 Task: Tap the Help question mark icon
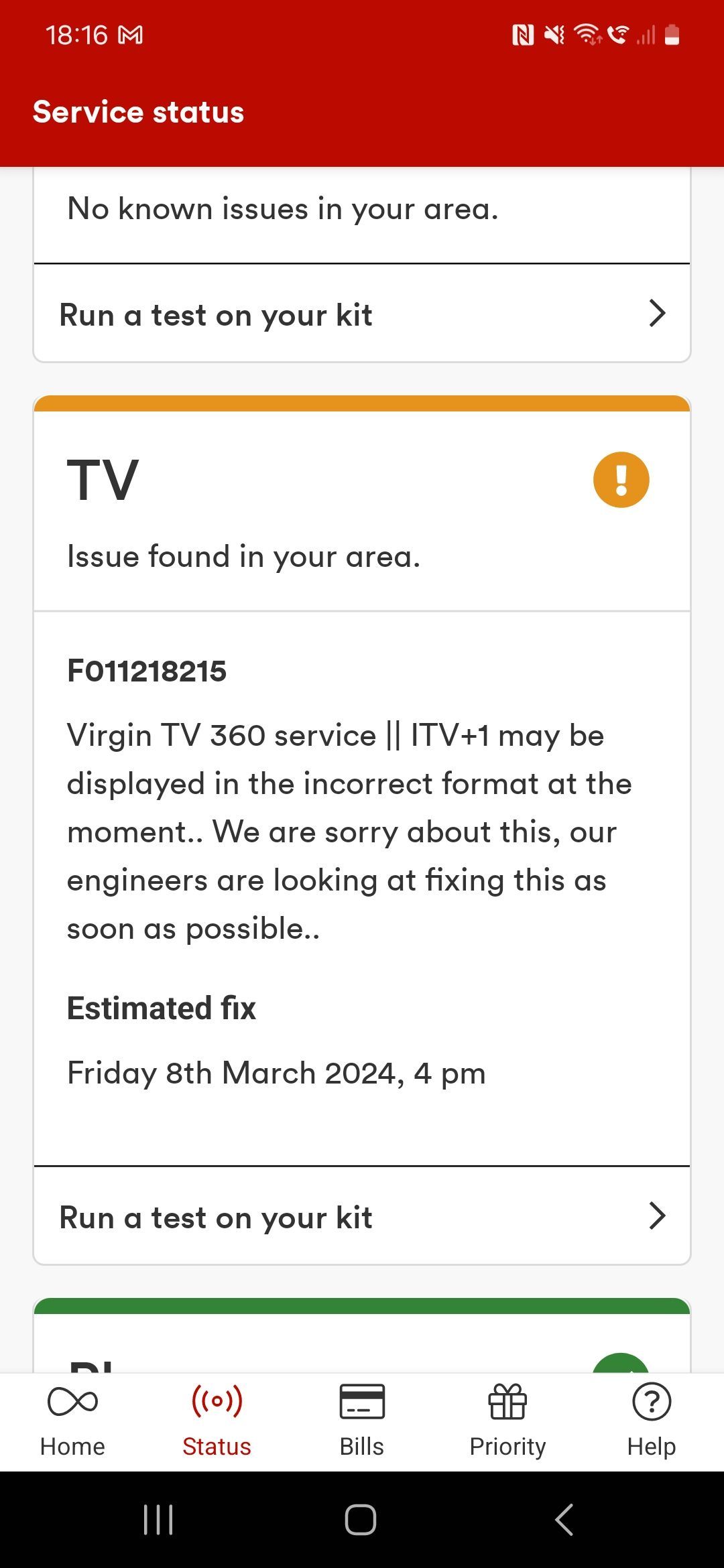652,1401
